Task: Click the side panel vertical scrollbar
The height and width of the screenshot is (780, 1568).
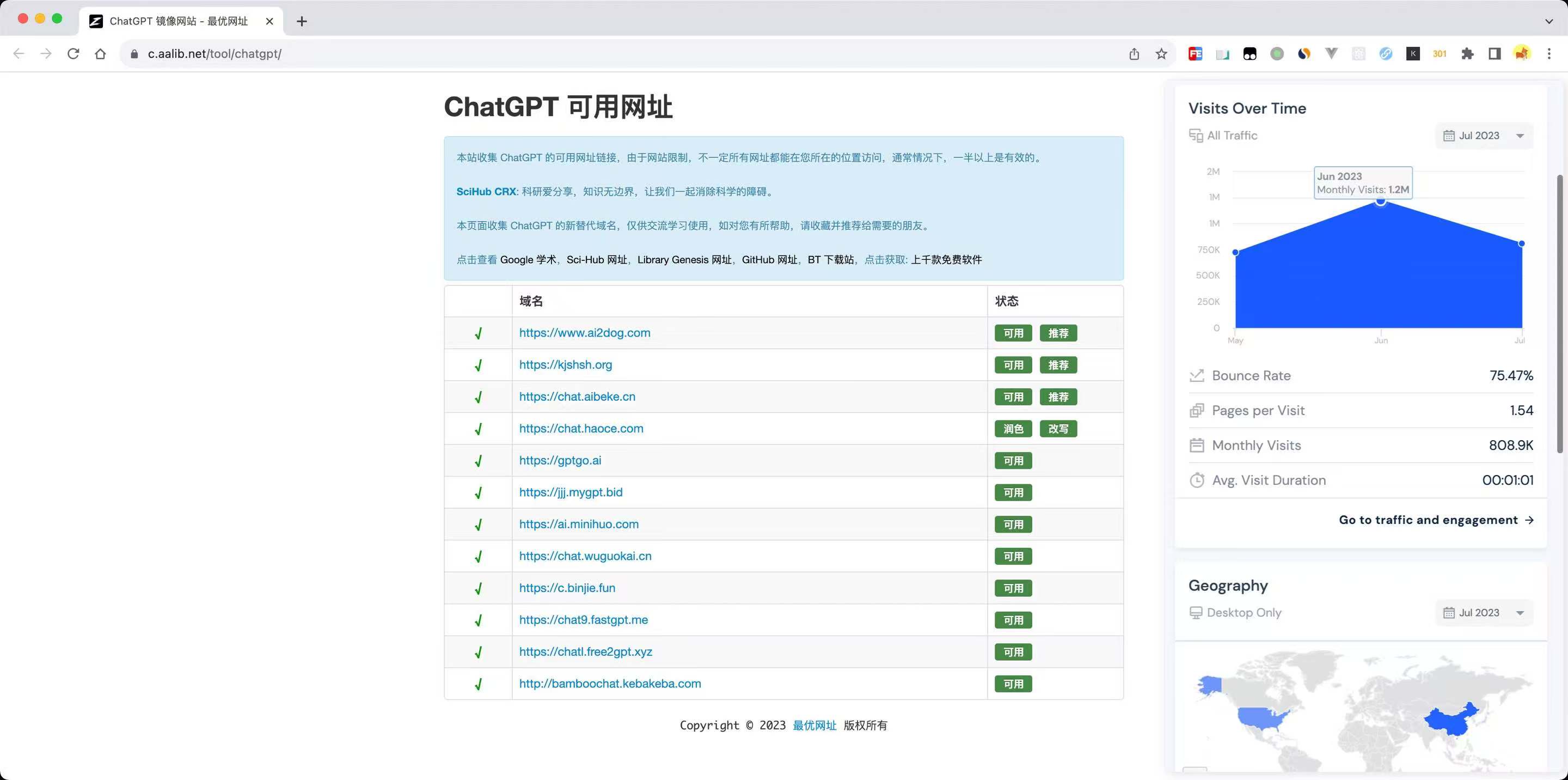Action: [x=1559, y=314]
